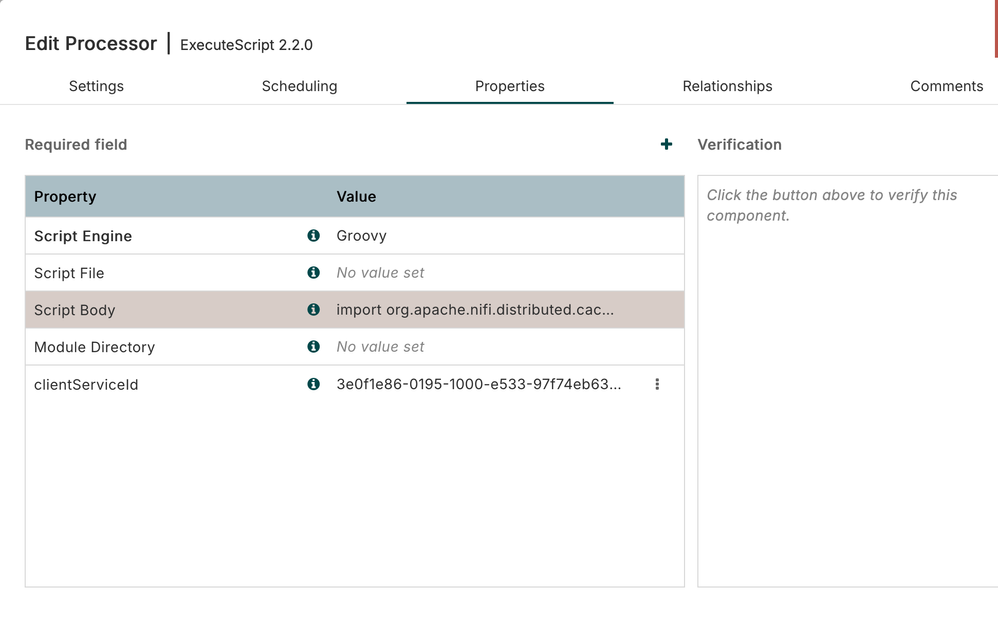
Task: Click the add property plus icon
Action: [666, 145]
